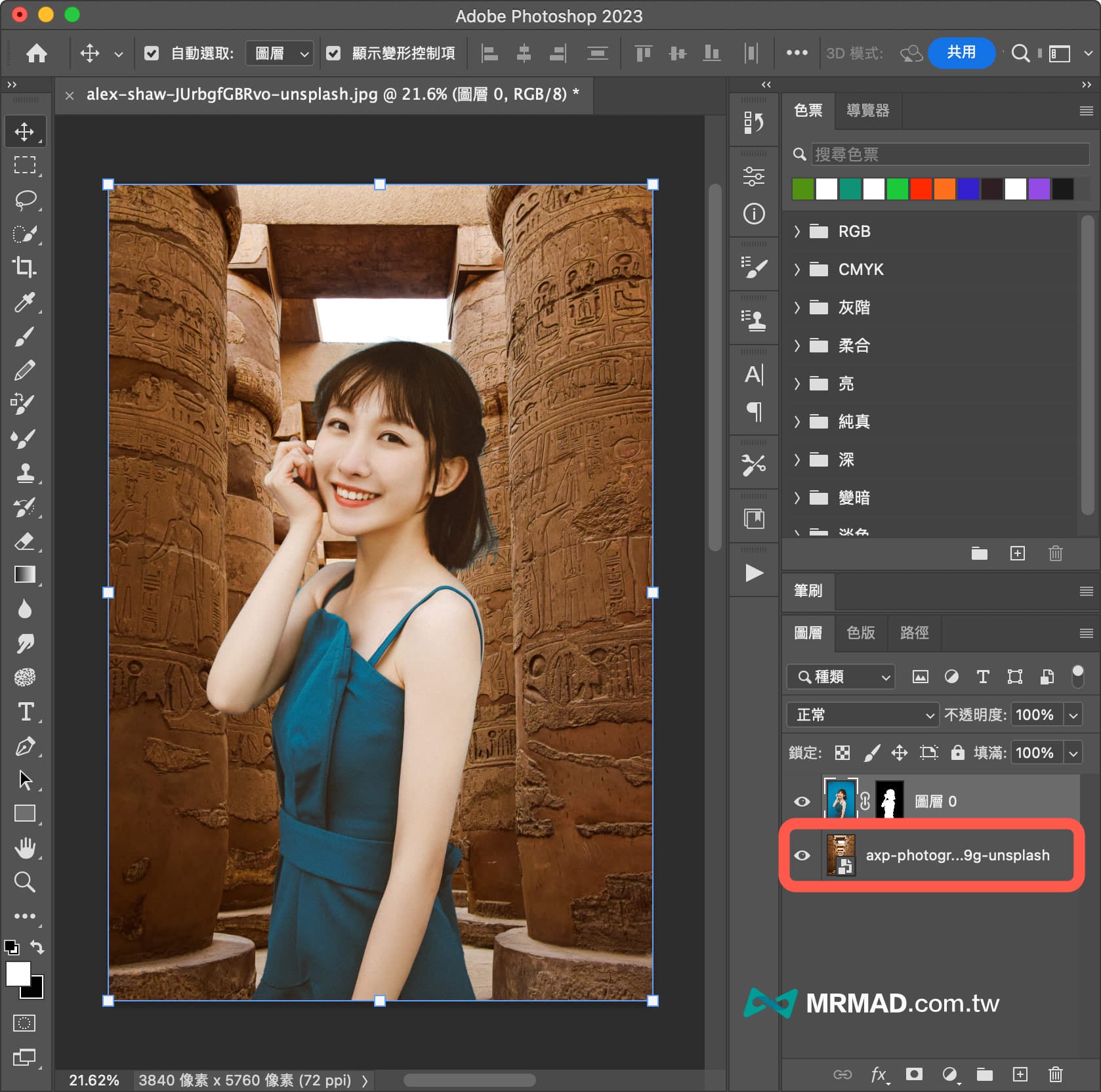Screen dimensions: 1101x1092
Task: Switch to the 導覽器 tab
Action: tap(867, 110)
